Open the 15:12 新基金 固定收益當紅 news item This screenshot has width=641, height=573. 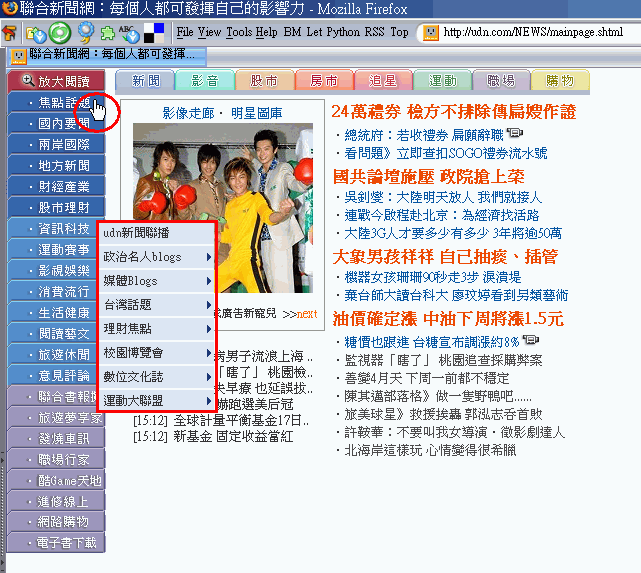pos(213,436)
